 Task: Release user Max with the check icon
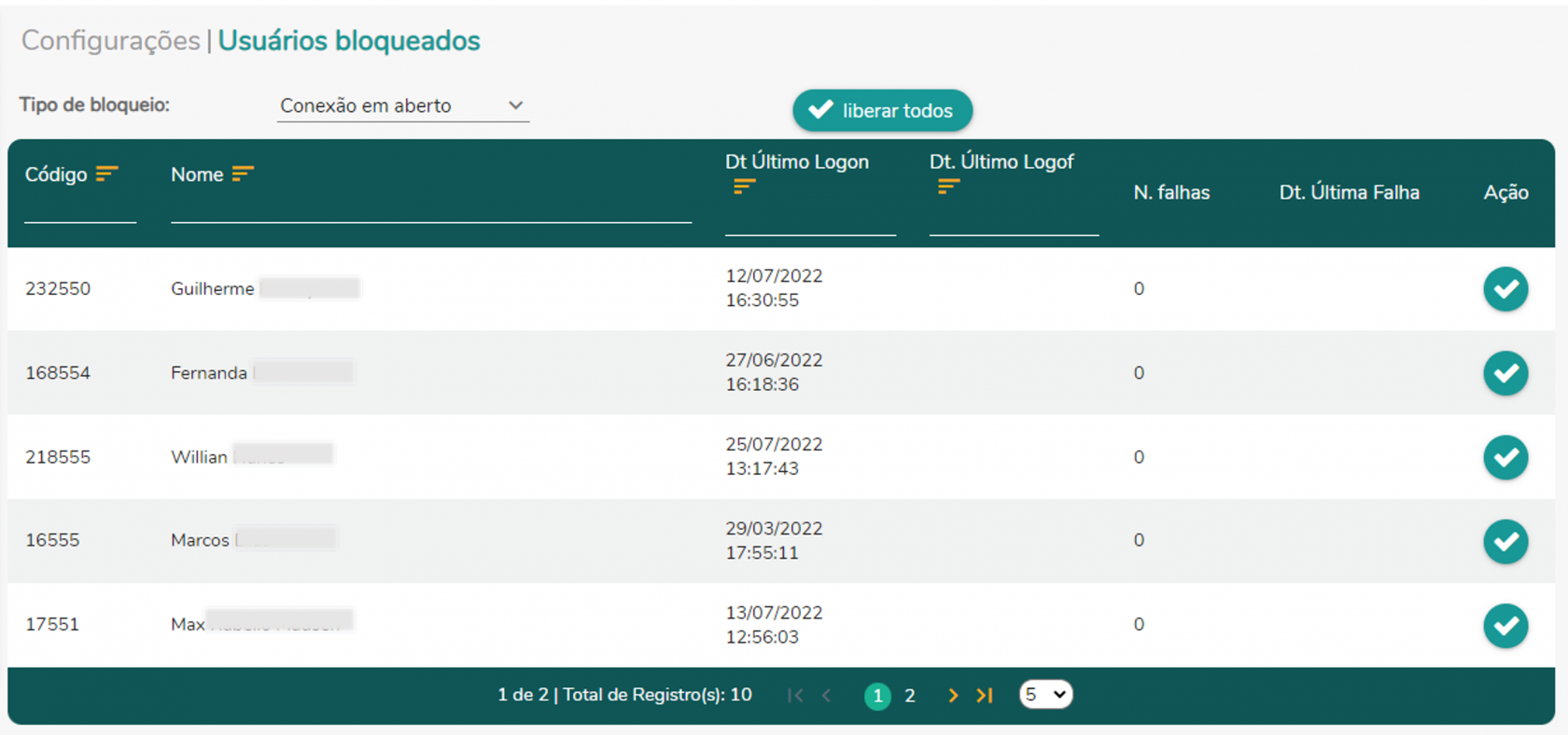1505,625
